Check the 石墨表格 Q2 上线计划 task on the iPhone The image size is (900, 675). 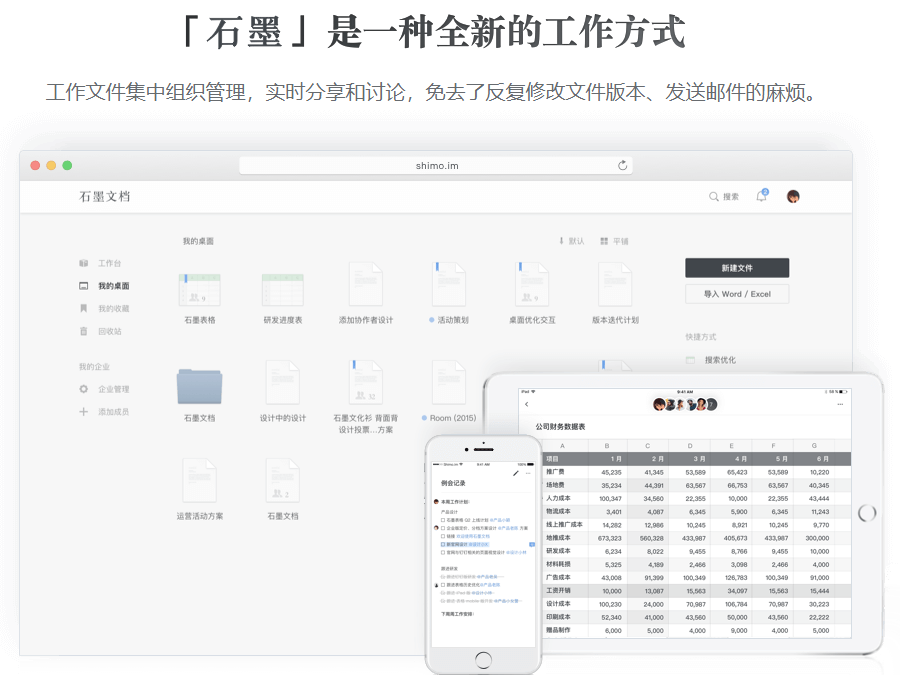click(443, 520)
